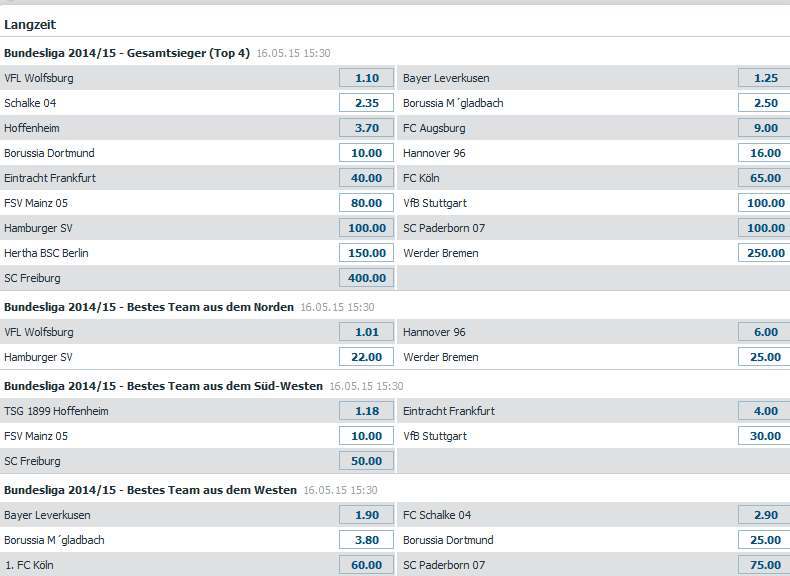
Task: Select 1. FC Köln odds 60.00
Action: [366, 565]
